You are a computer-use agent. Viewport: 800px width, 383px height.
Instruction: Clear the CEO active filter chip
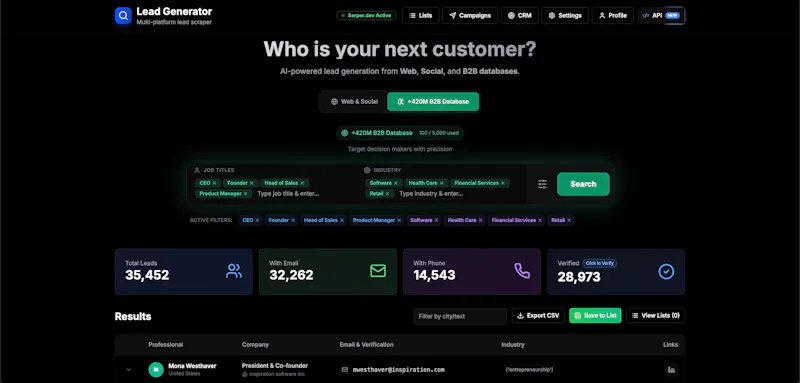(257, 220)
